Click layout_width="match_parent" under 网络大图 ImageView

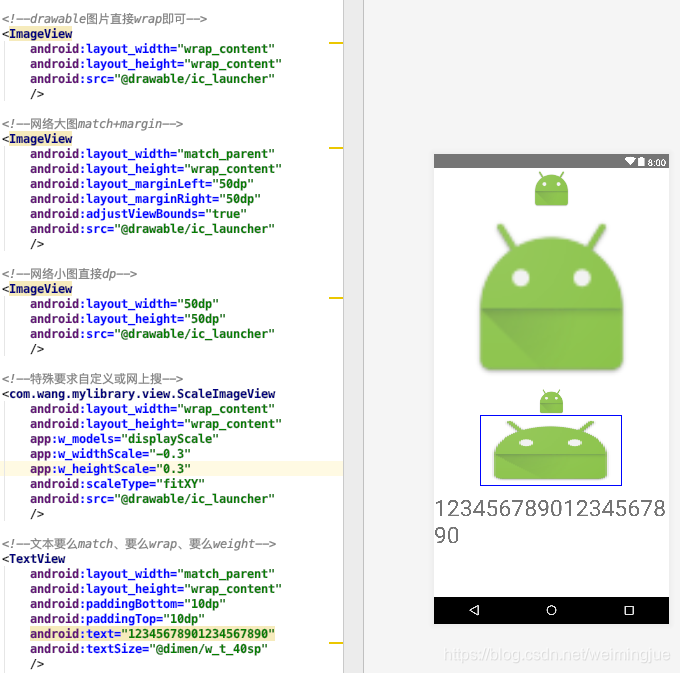pos(152,154)
